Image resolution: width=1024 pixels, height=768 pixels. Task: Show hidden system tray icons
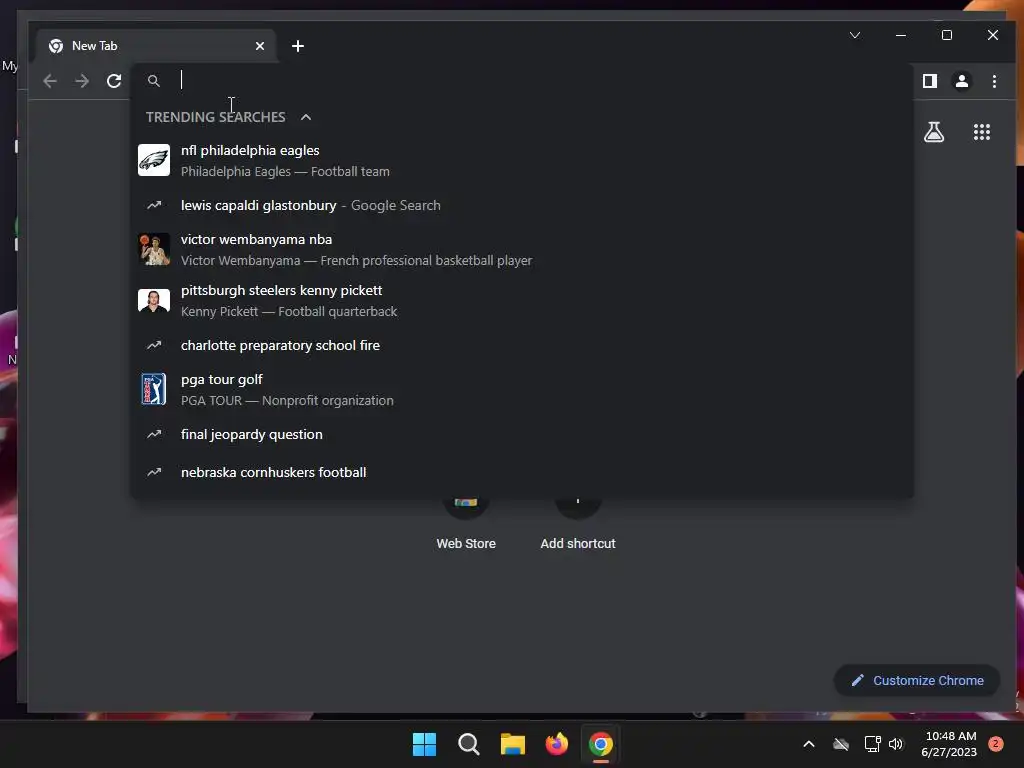pyautogui.click(x=808, y=744)
